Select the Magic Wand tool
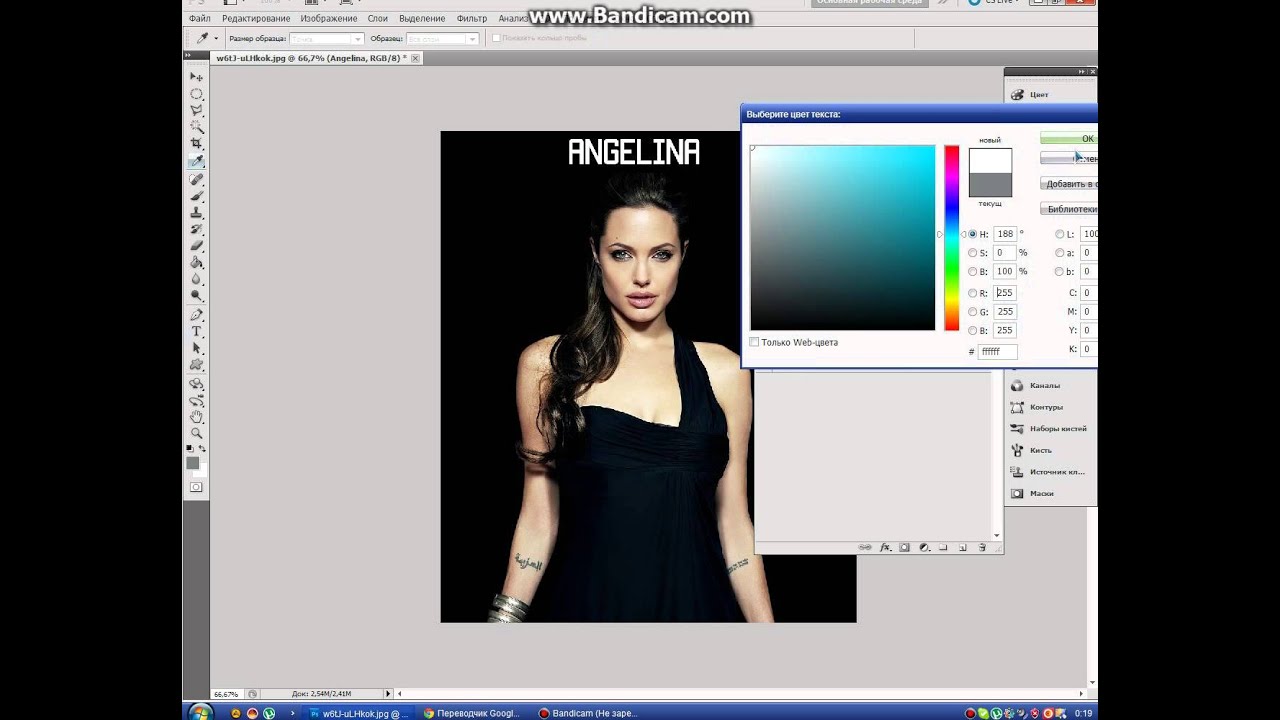Viewport: 1280px width, 720px height. click(196, 128)
